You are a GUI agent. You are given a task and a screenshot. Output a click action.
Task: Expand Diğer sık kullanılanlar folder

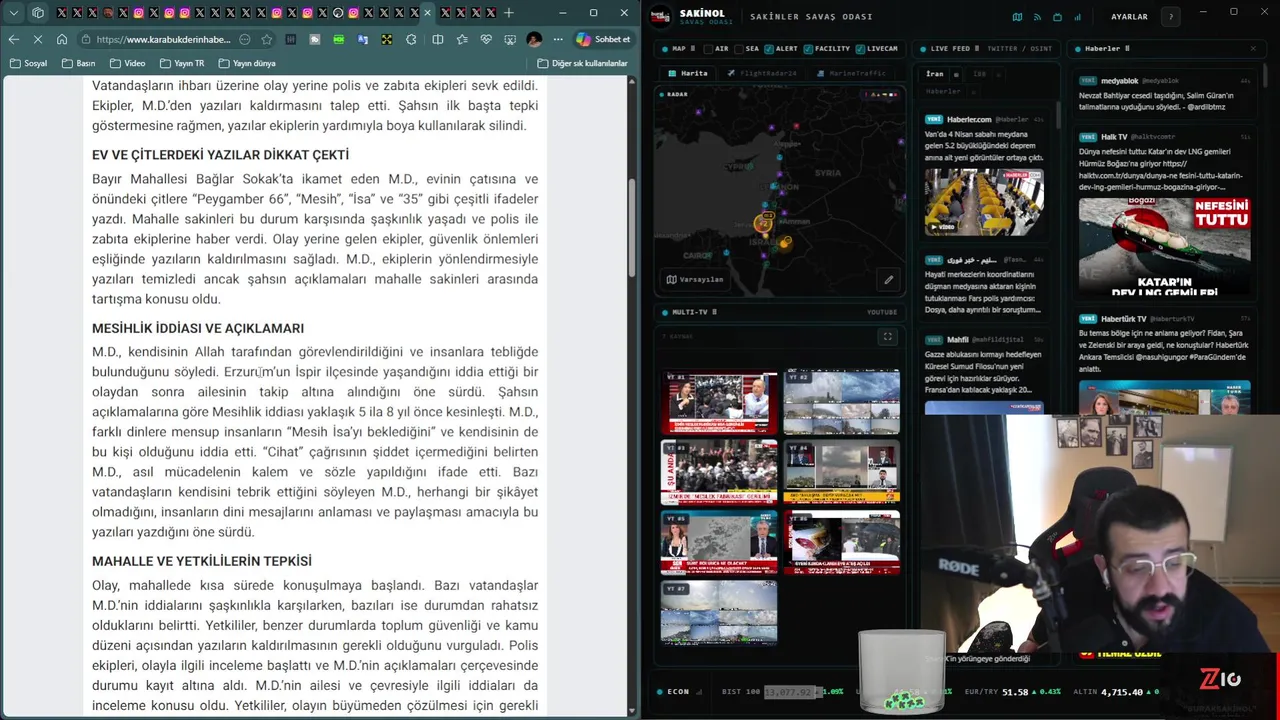582,63
